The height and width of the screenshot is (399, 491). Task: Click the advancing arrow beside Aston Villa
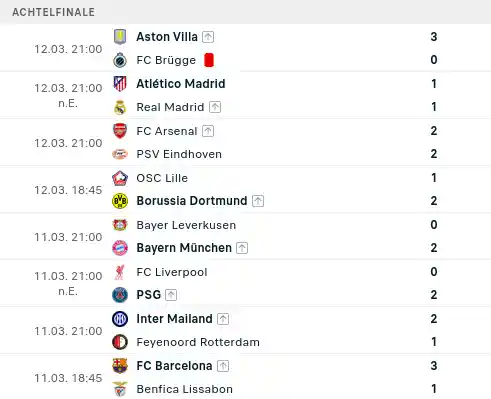click(208, 37)
